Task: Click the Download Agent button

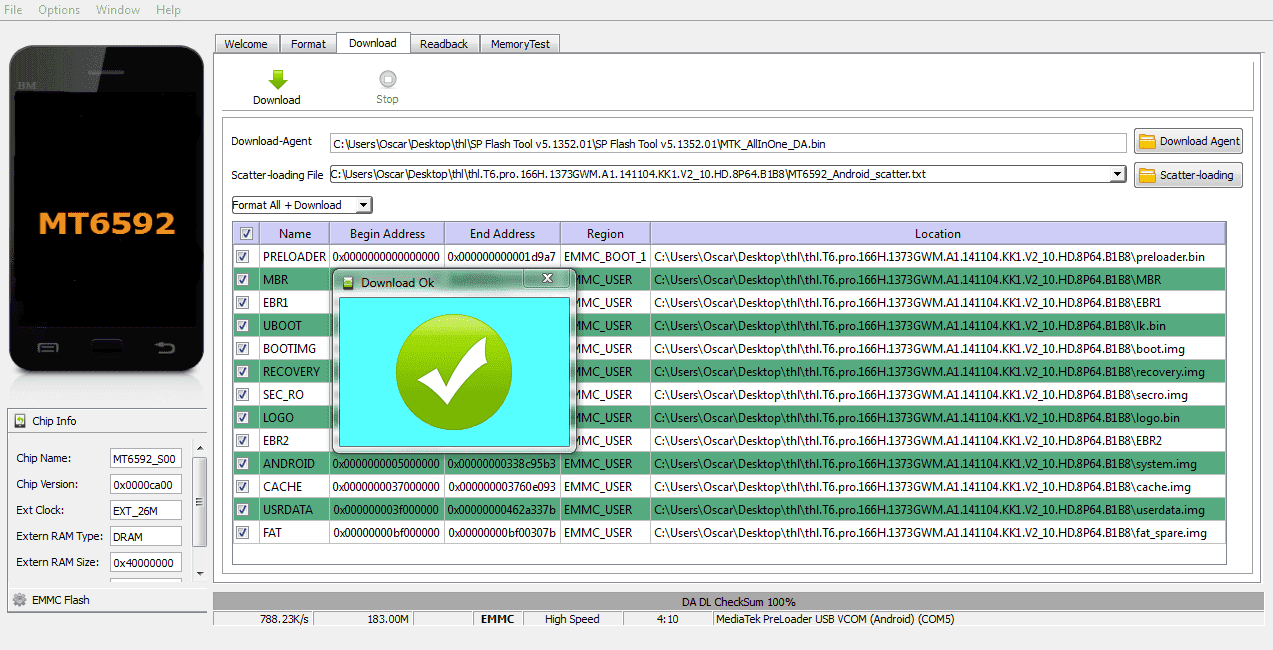Action: tap(1188, 141)
